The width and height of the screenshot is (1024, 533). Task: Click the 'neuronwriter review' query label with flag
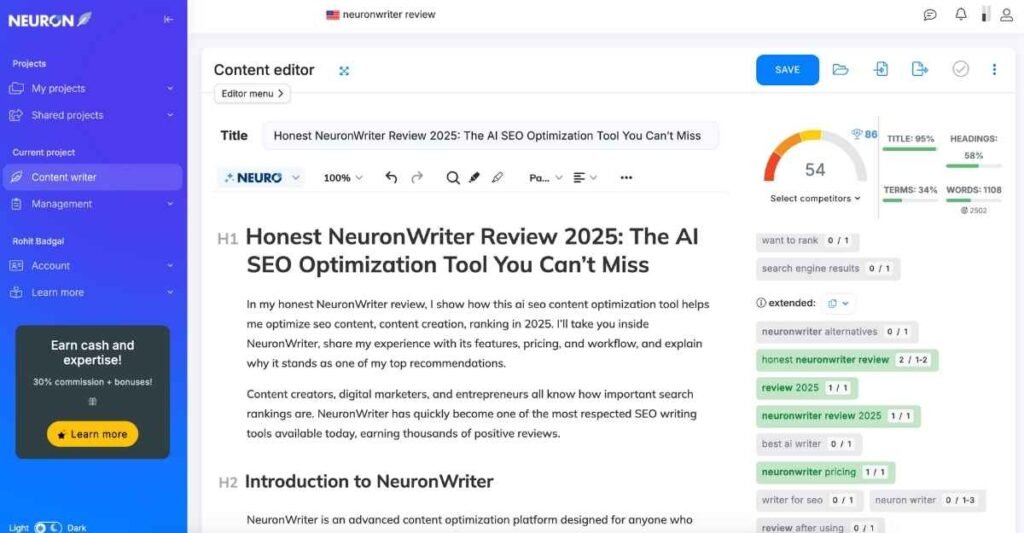click(x=381, y=14)
